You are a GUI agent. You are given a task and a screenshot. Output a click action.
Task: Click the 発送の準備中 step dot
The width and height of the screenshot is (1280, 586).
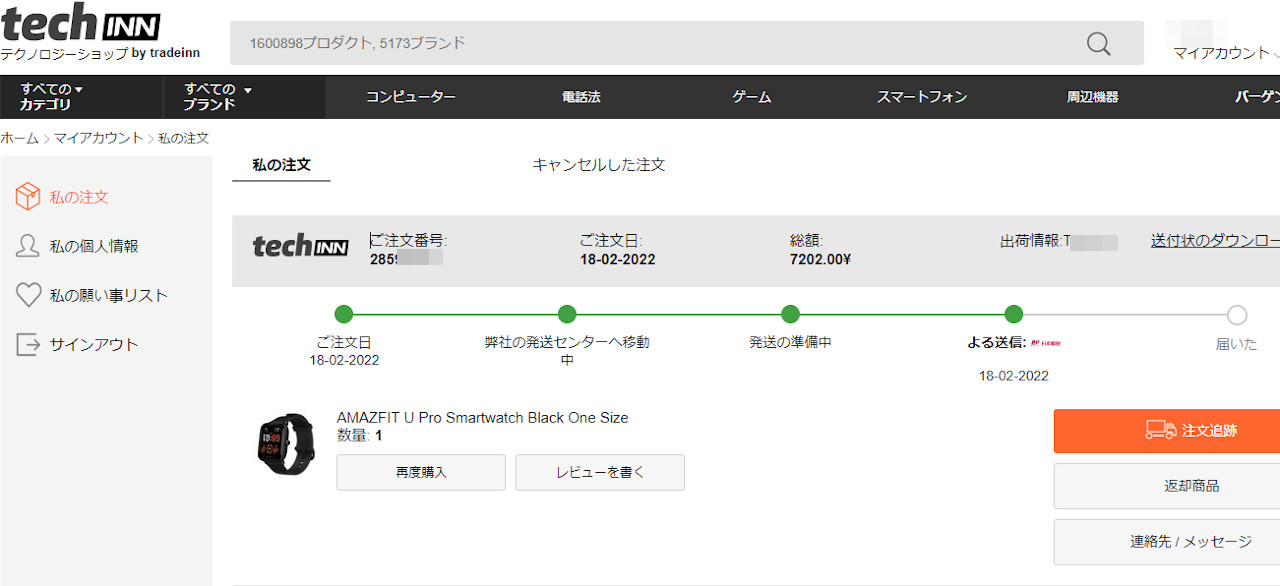tap(790, 314)
